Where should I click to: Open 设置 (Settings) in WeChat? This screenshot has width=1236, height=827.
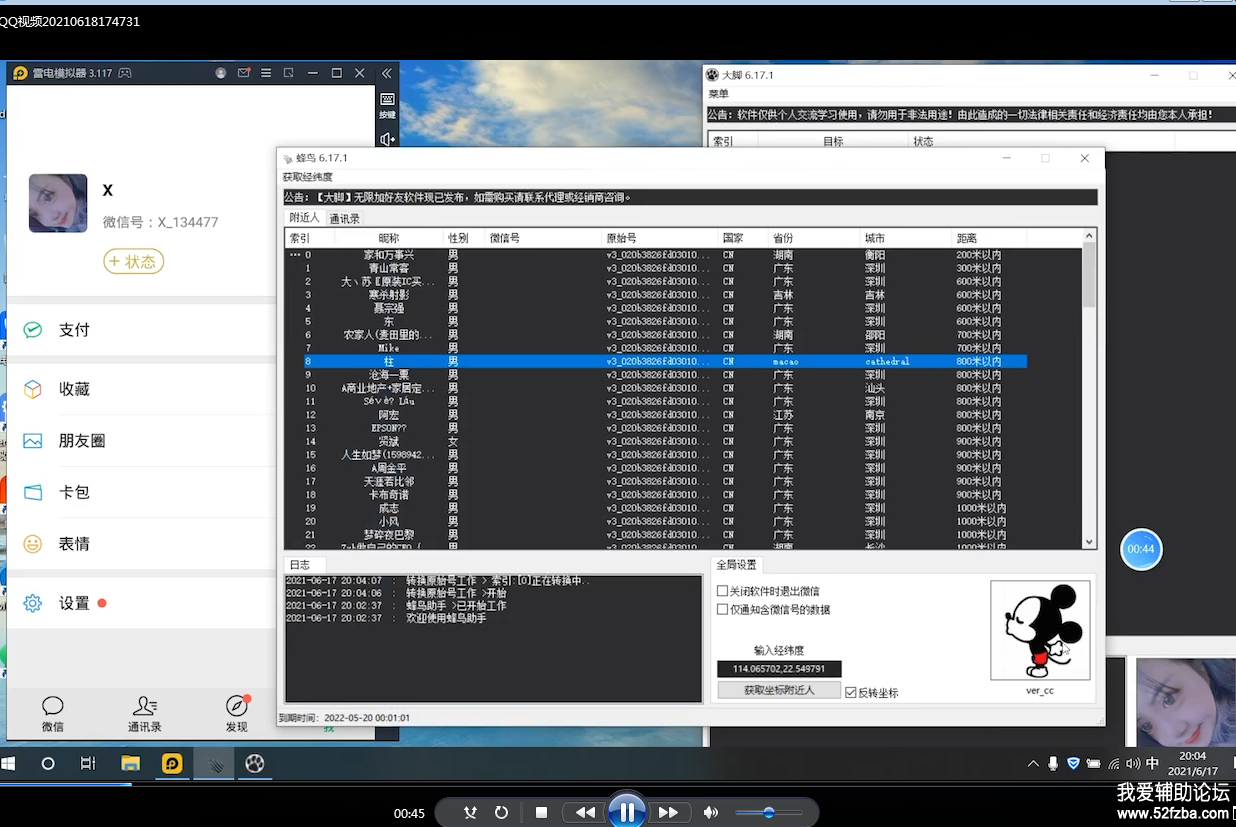click(141, 603)
